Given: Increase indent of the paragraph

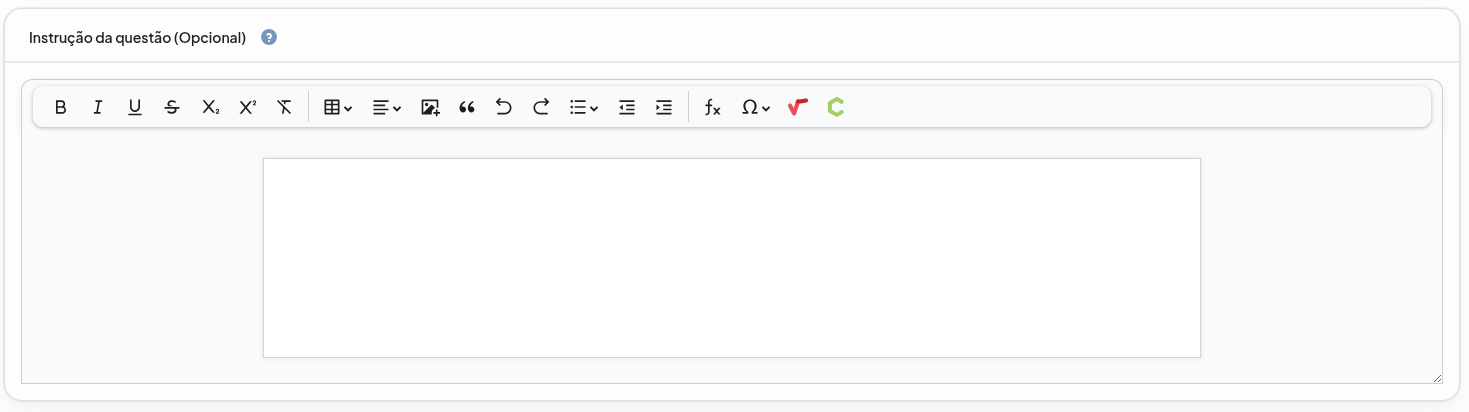Looking at the screenshot, I should pyautogui.click(x=664, y=107).
